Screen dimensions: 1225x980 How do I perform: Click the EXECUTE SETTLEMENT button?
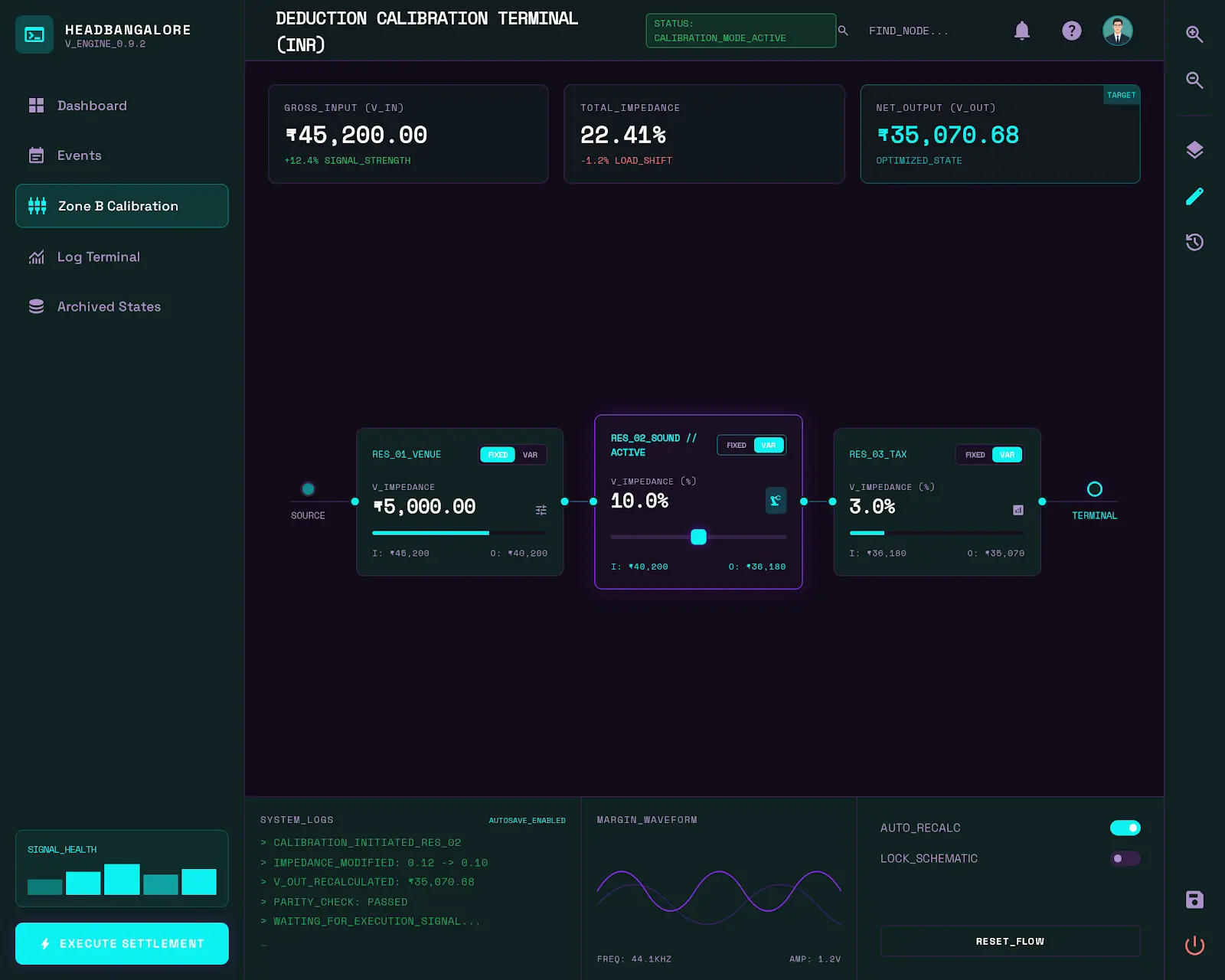(122, 943)
